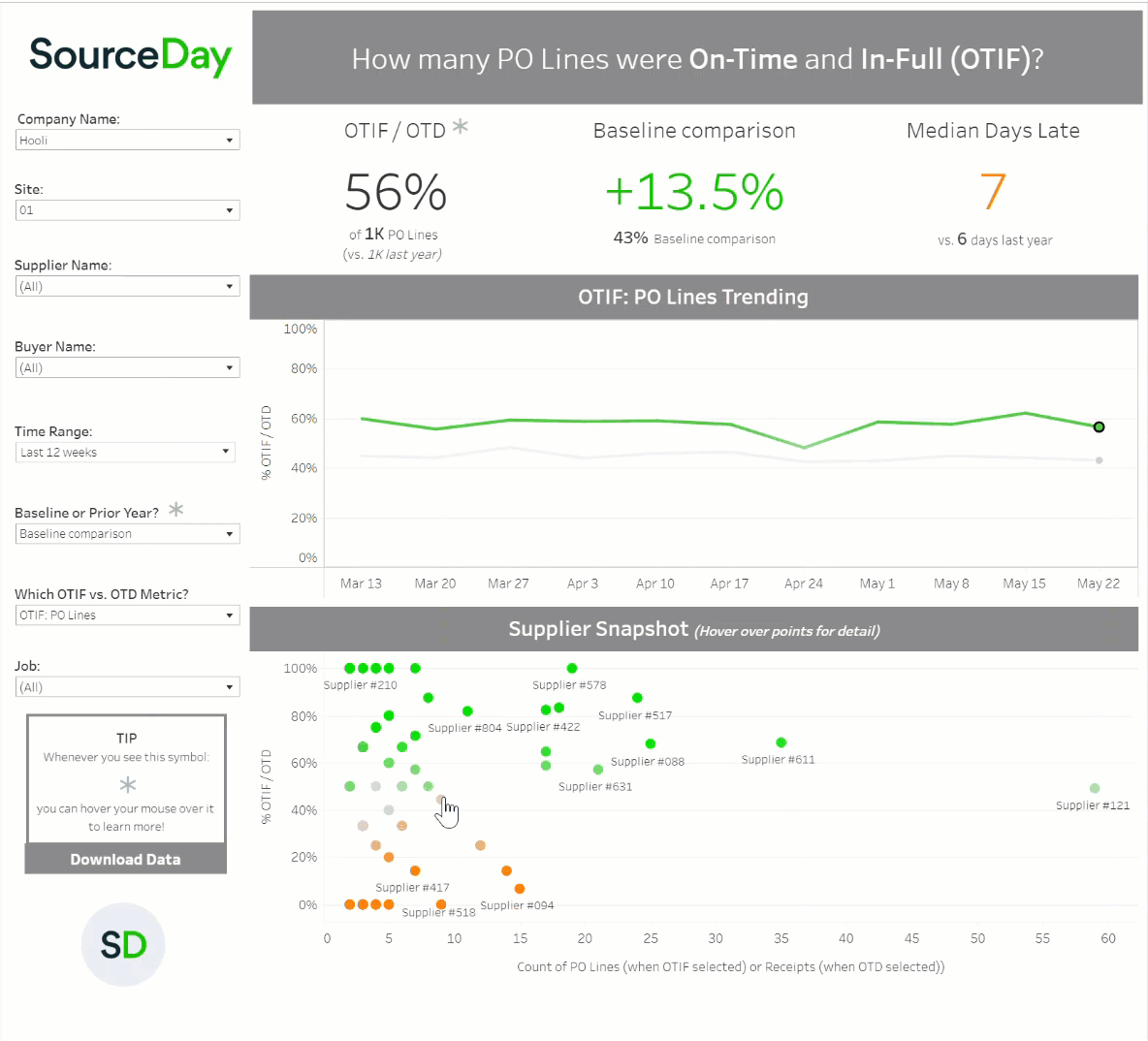Image resolution: width=1148 pixels, height=1041 pixels.
Task: Click the Supplier #611 scatter point
Action: [781, 742]
